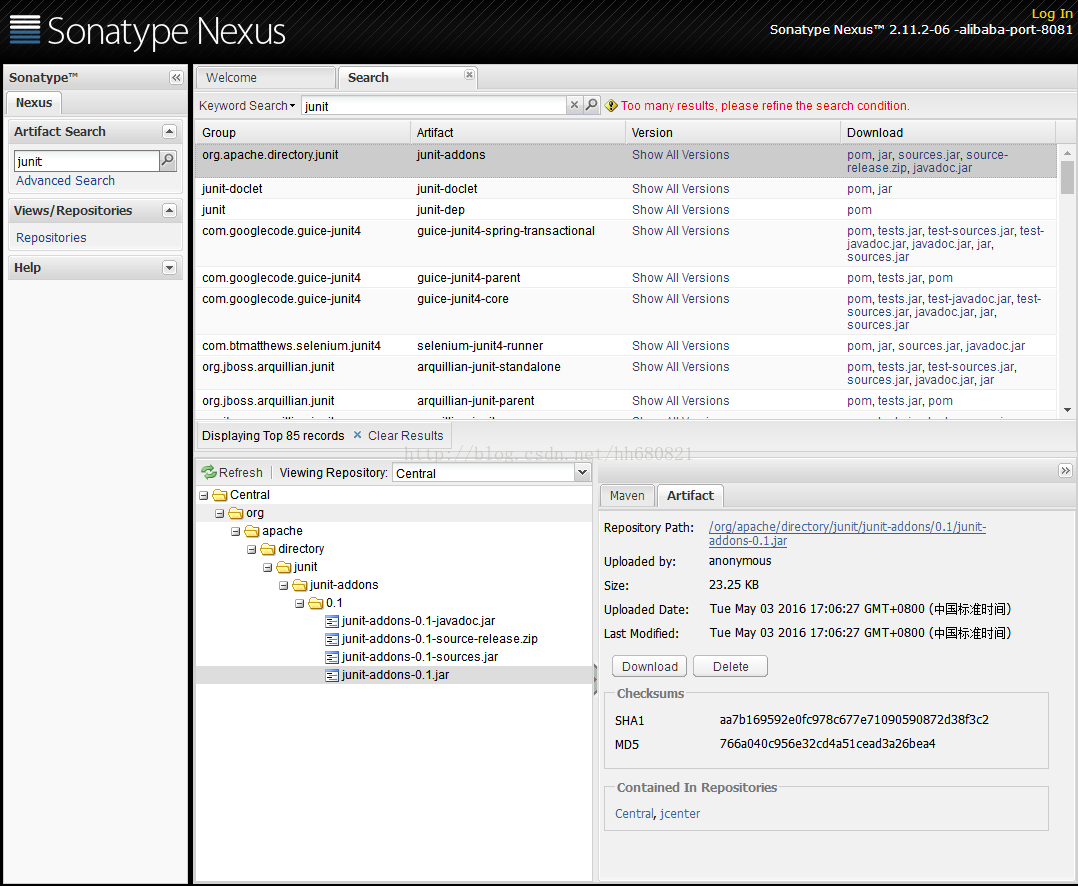The image size is (1078, 886).
Task: Clear the keyword search field with the X icon
Action: pyautogui.click(x=574, y=105)
